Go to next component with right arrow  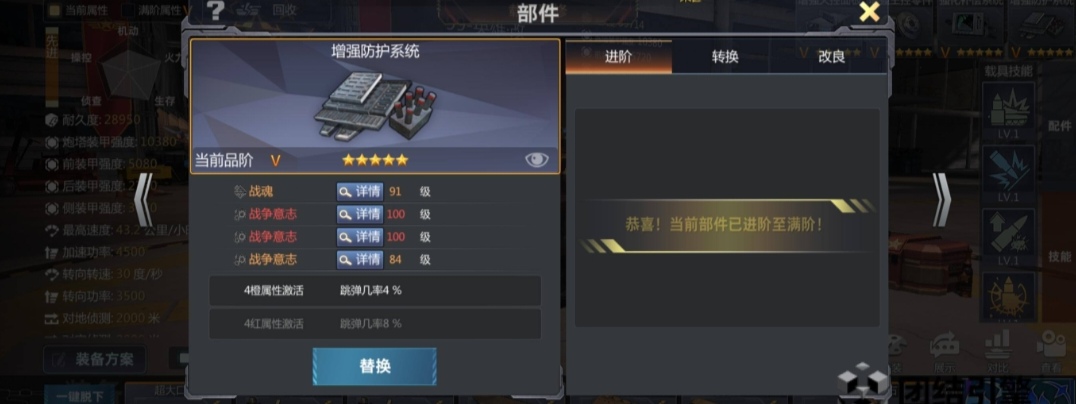942,200
